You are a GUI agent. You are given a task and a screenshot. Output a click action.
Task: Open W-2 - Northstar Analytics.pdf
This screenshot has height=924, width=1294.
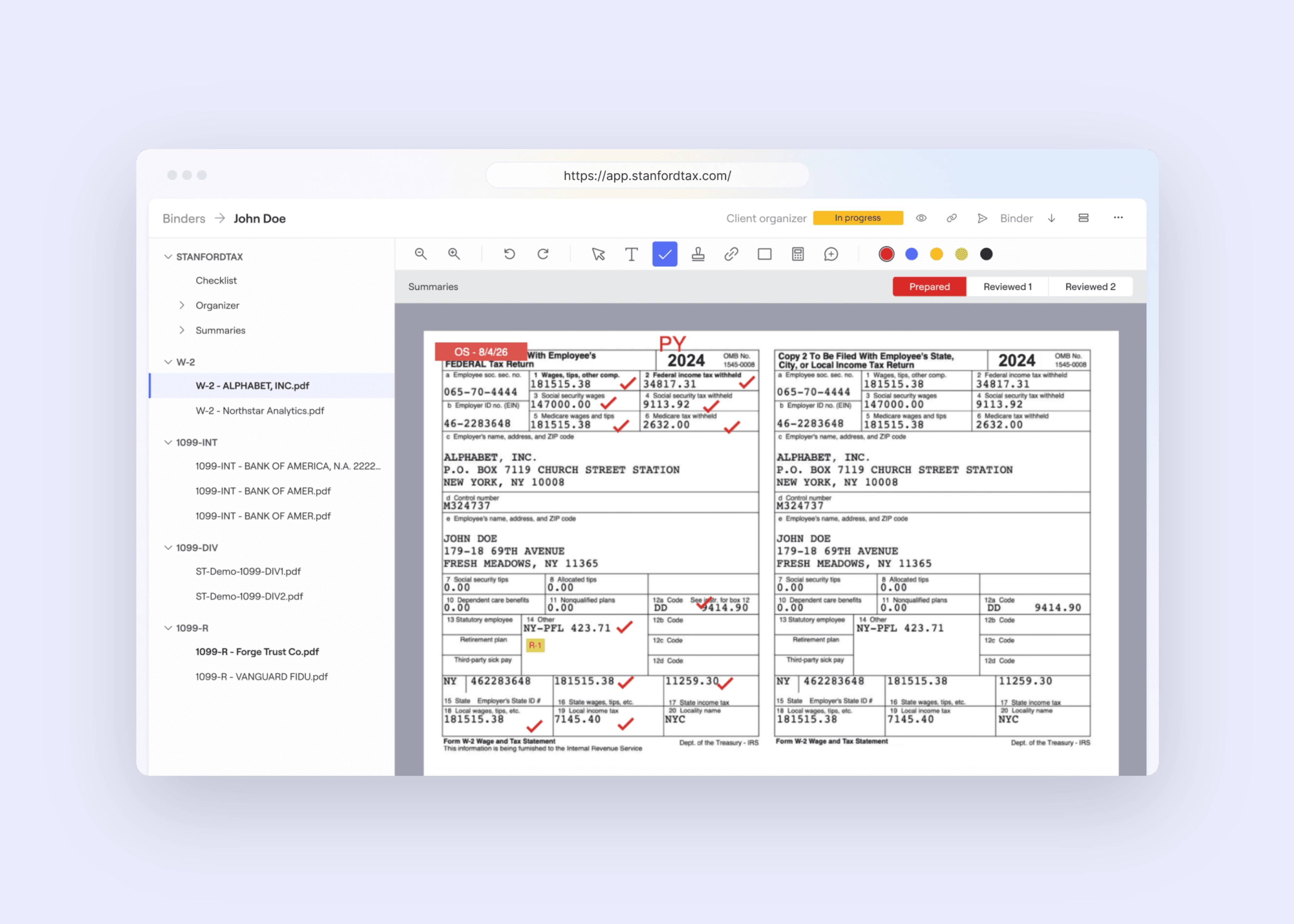click(259, 411)
